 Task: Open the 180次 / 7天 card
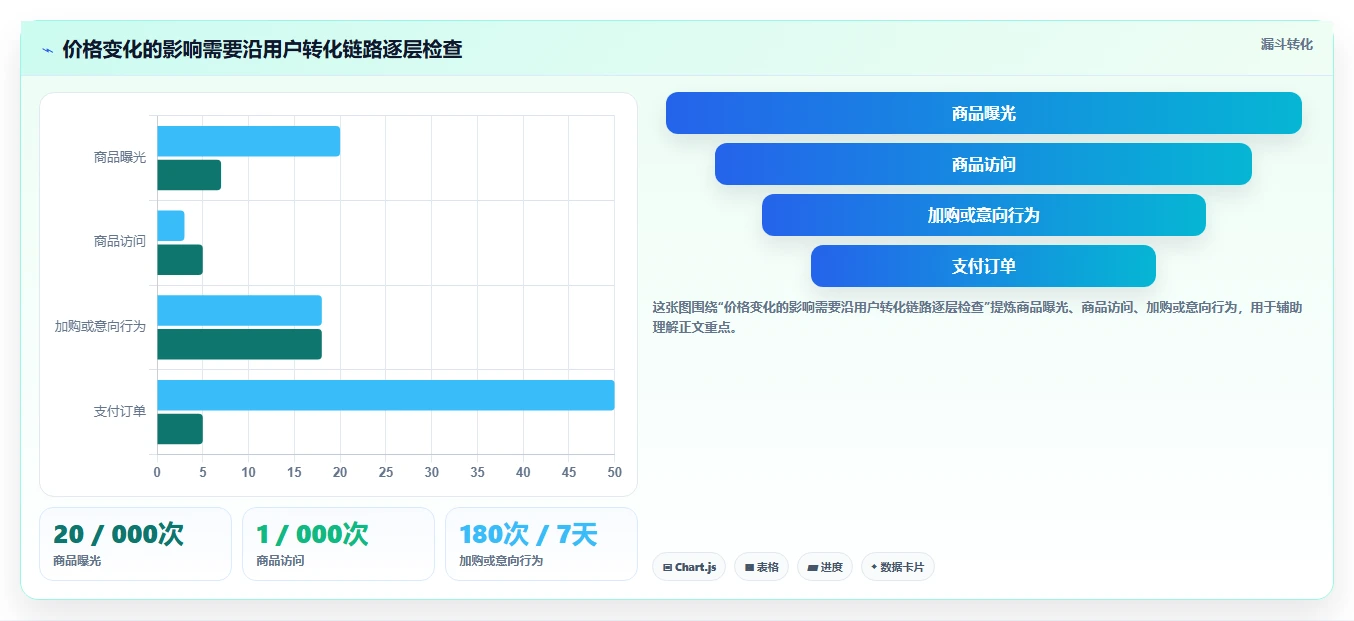pyautogui.click(x=541, y=544)
